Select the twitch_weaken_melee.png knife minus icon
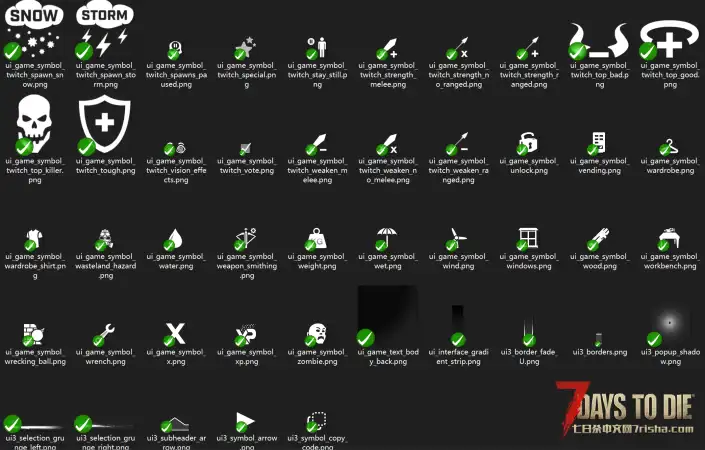Screen dimensions: 705x450 [317, 144]
